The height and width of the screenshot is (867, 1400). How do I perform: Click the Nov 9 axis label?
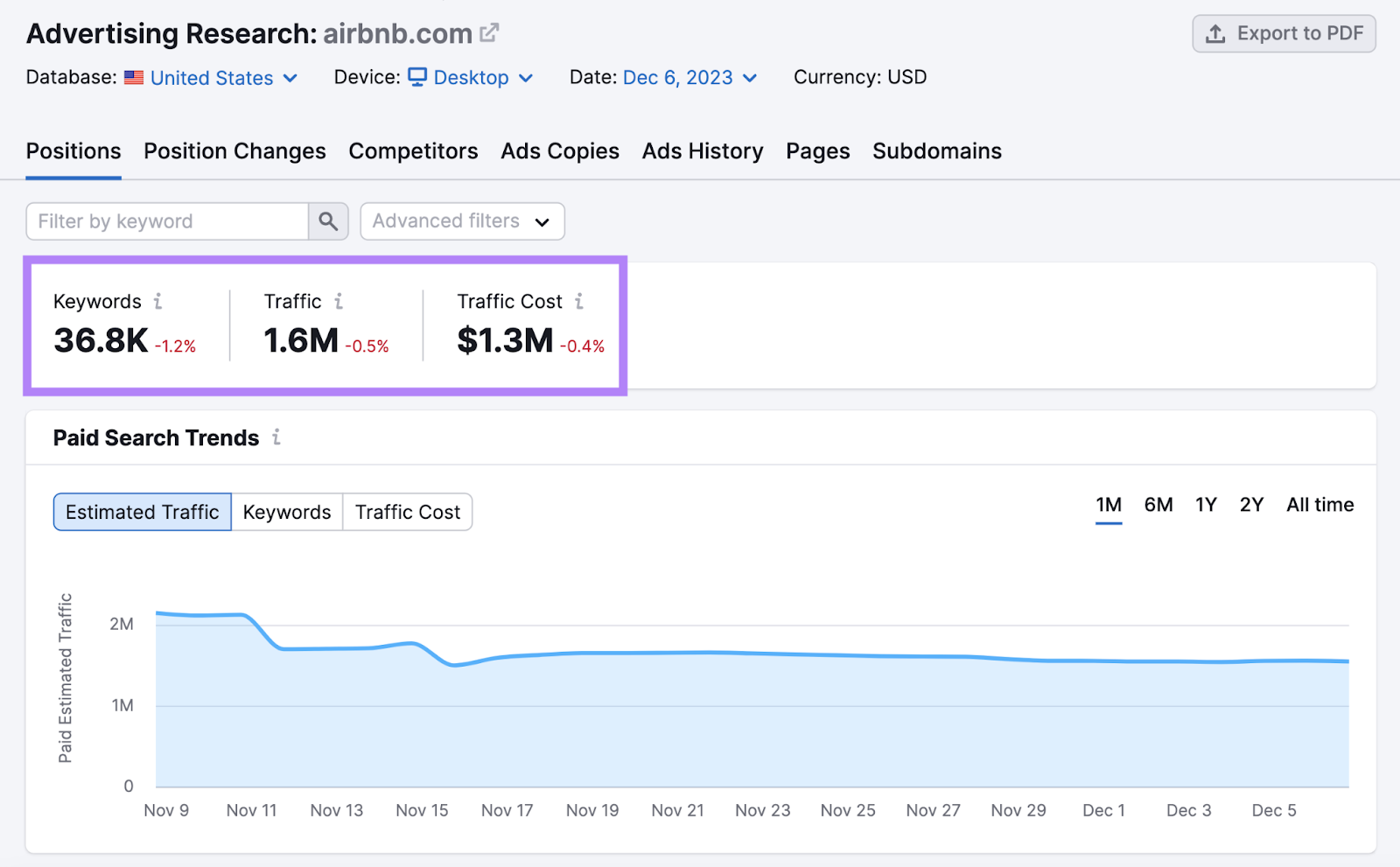click(x=166, y=810)
